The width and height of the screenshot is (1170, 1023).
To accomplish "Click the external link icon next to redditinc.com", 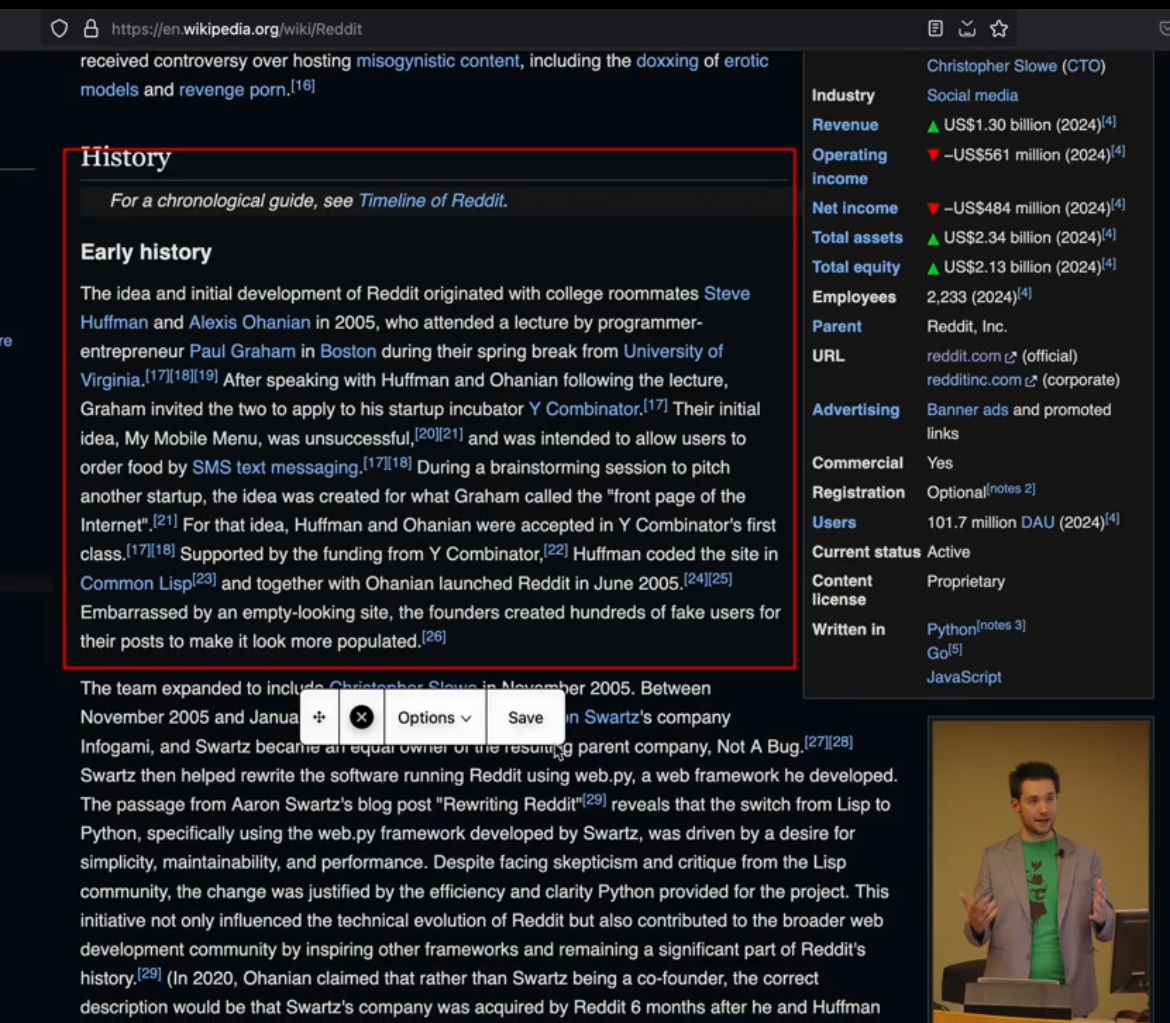I will [1031, 381].
